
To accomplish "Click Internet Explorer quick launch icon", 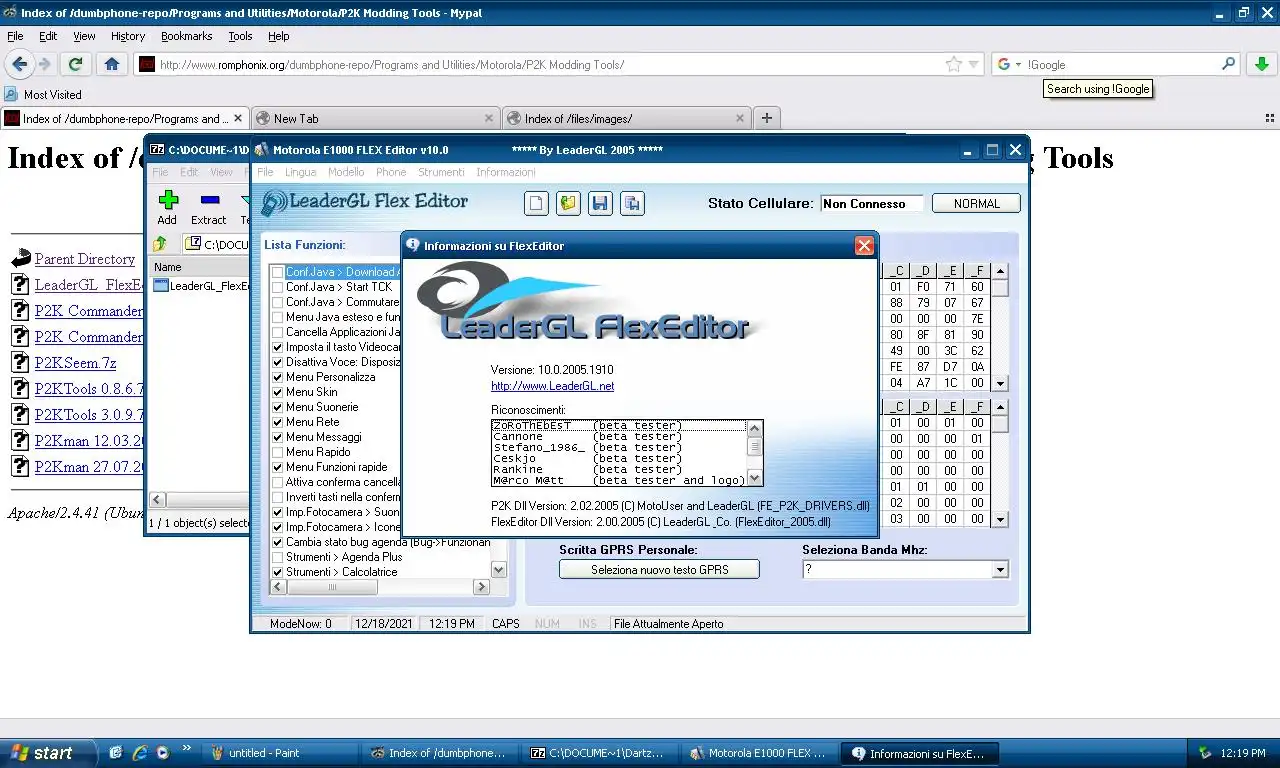I will pos(139,753).
